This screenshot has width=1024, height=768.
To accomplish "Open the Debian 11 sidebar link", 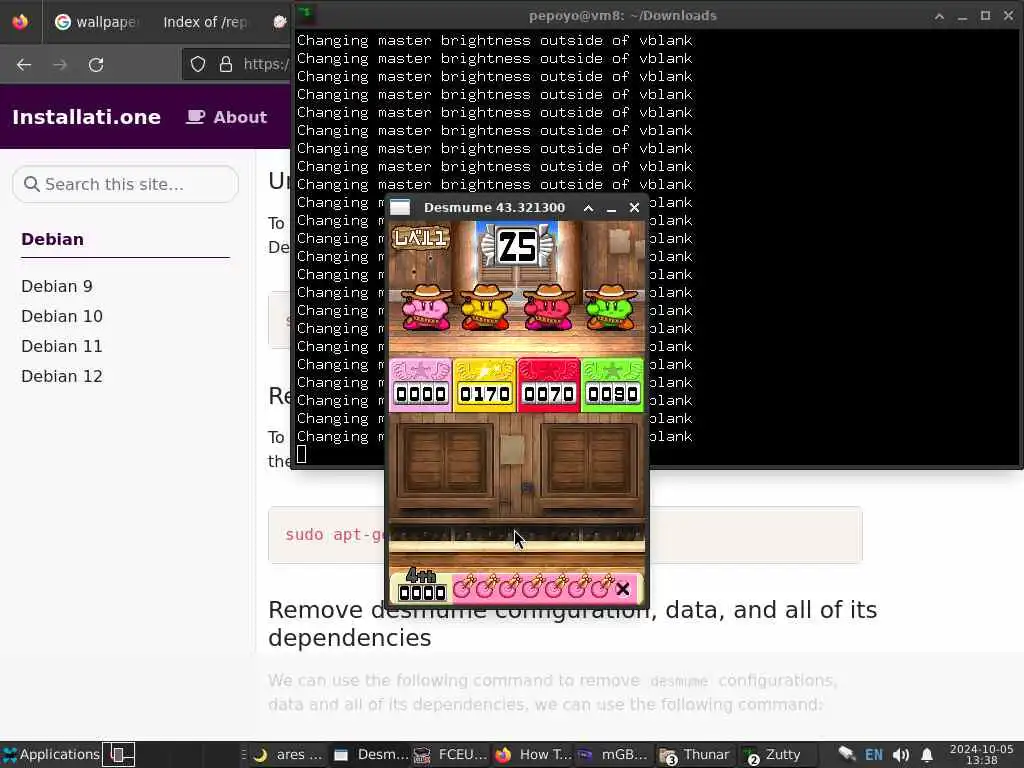I will click(x=62, y=346).
